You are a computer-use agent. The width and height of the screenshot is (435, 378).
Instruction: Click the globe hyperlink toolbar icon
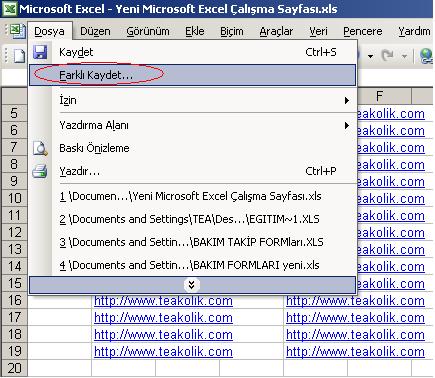pos(427,56)
